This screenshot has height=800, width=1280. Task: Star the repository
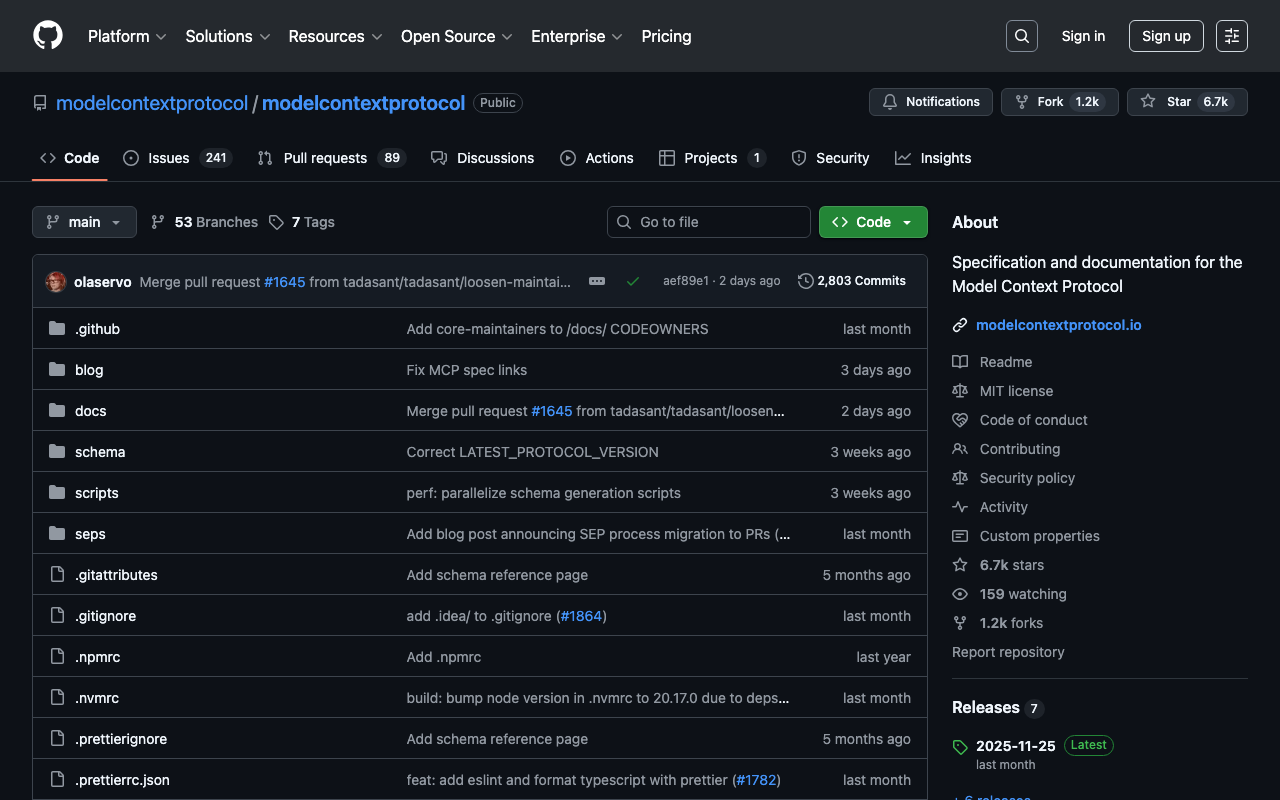1187,102
